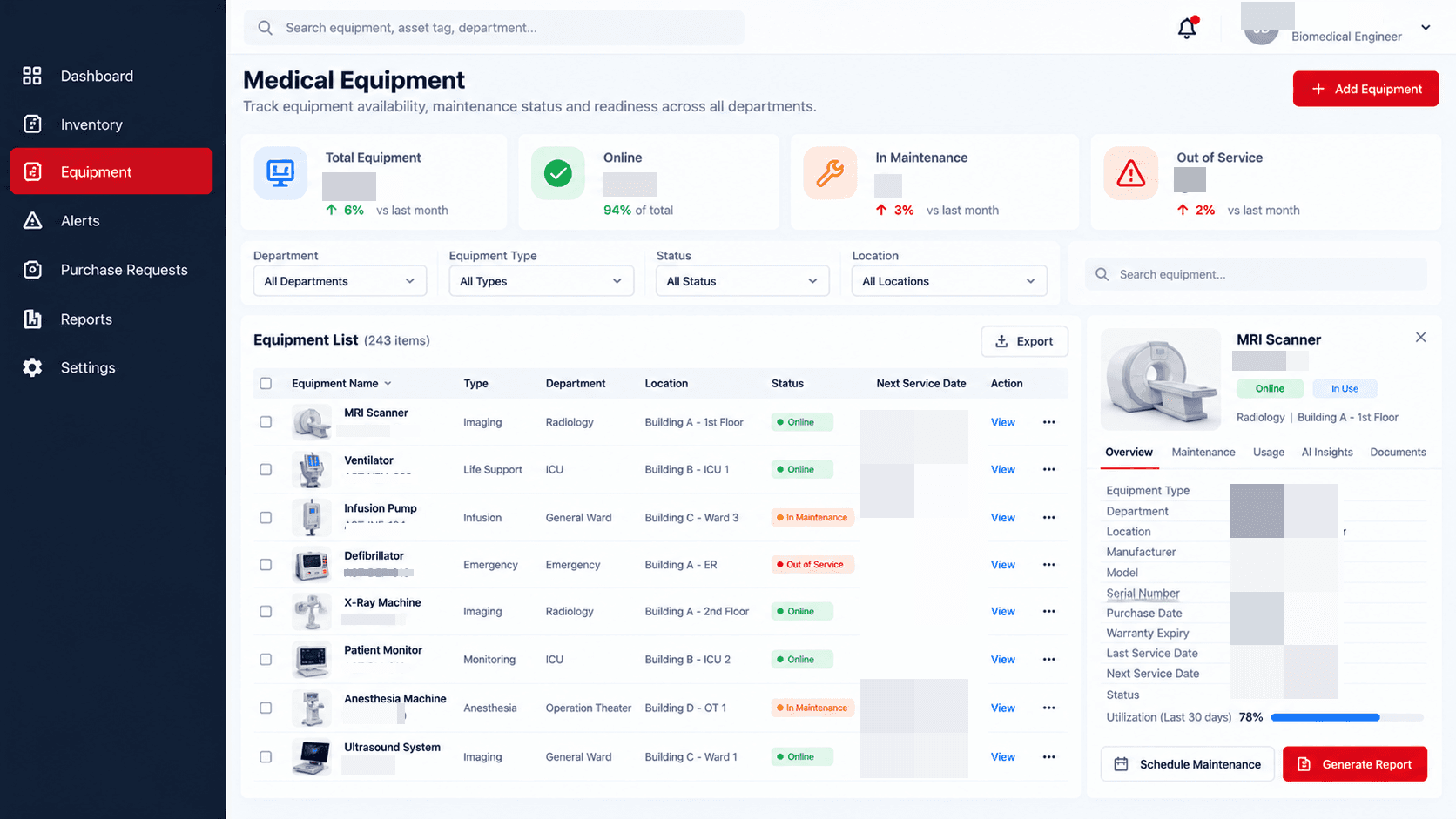
Task: Open the All Locations dropdown
Action: [949, 281]
